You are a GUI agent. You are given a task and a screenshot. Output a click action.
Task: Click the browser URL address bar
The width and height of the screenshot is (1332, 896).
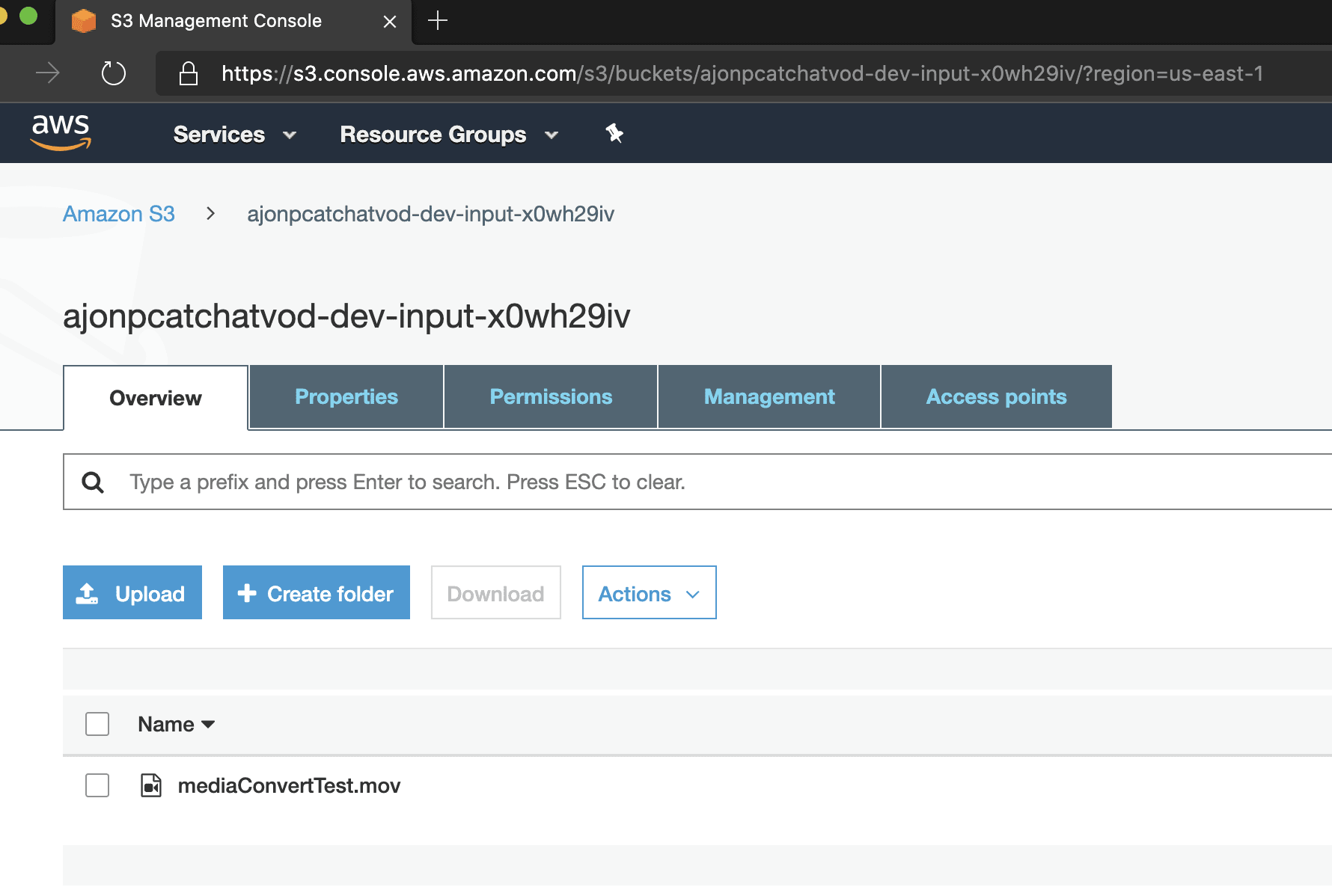pos(742,73)
